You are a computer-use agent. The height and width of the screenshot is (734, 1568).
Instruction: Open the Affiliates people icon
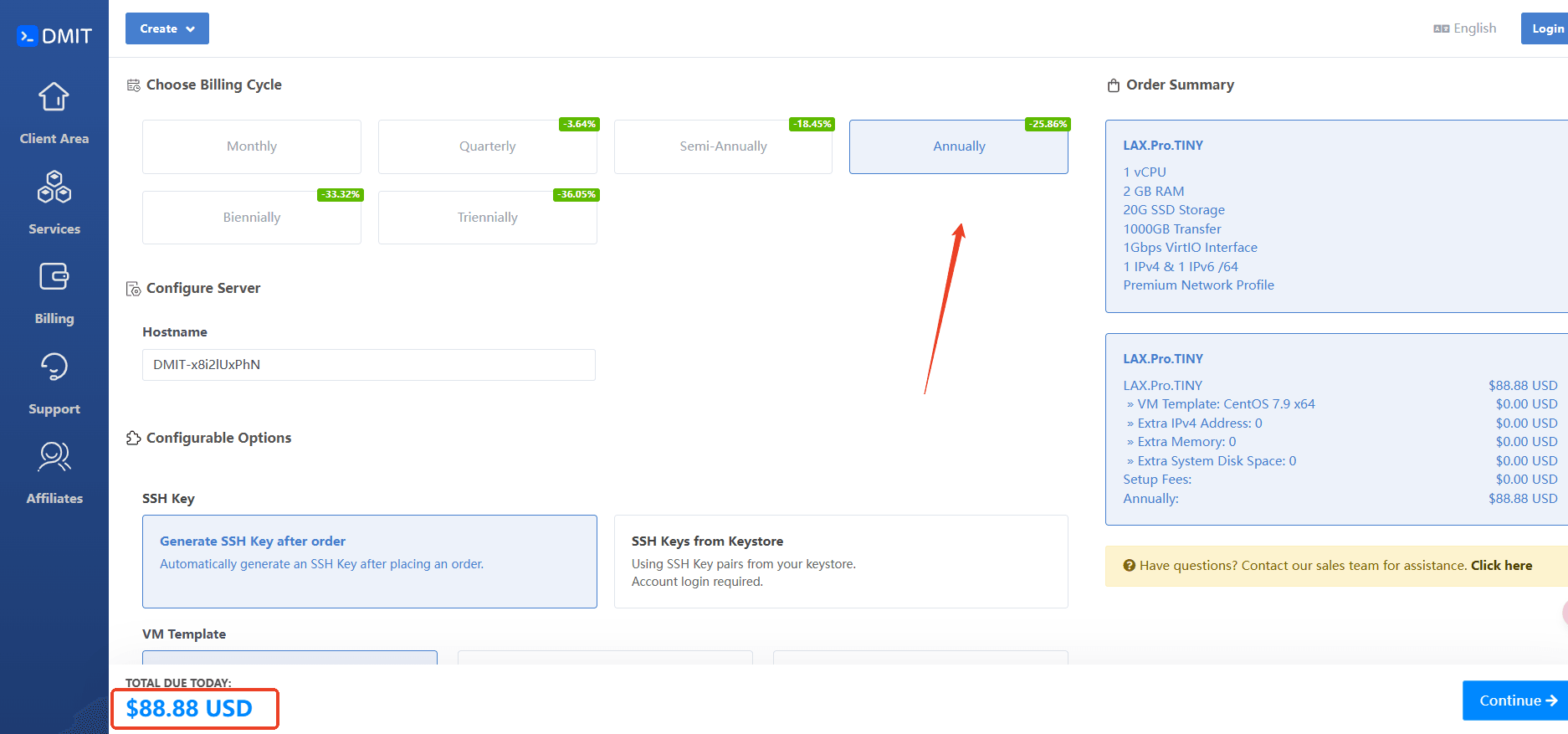[54, 456]
